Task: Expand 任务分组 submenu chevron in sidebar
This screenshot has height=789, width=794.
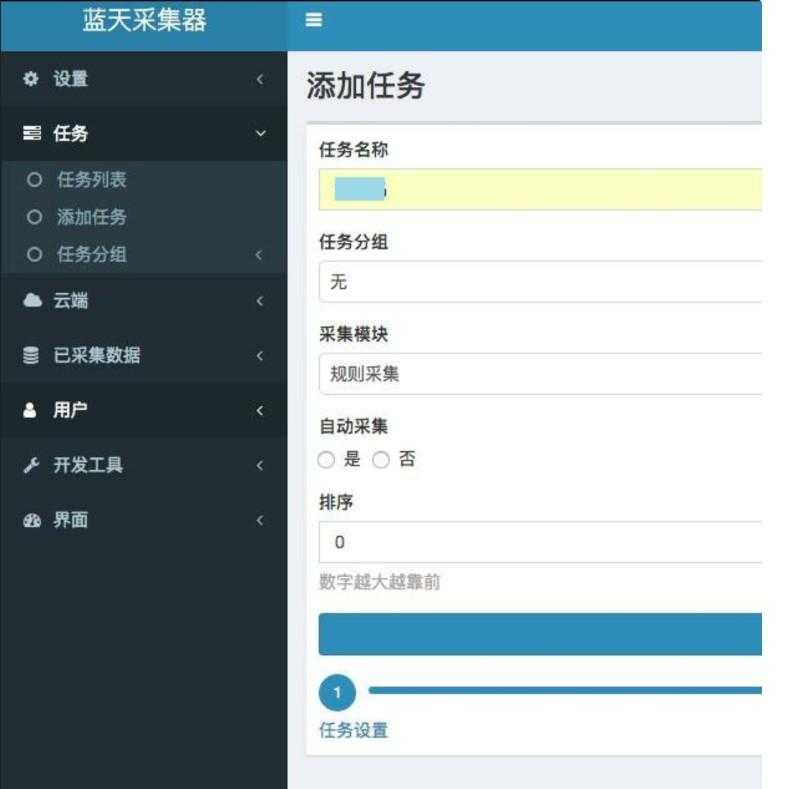Action: [x=260, y=255]
